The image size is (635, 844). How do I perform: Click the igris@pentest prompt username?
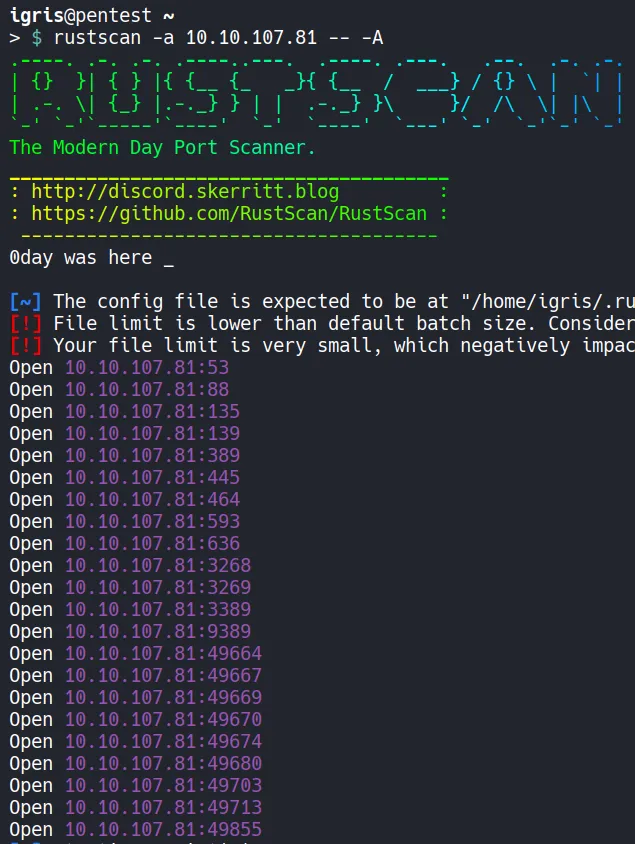point(31,16)
